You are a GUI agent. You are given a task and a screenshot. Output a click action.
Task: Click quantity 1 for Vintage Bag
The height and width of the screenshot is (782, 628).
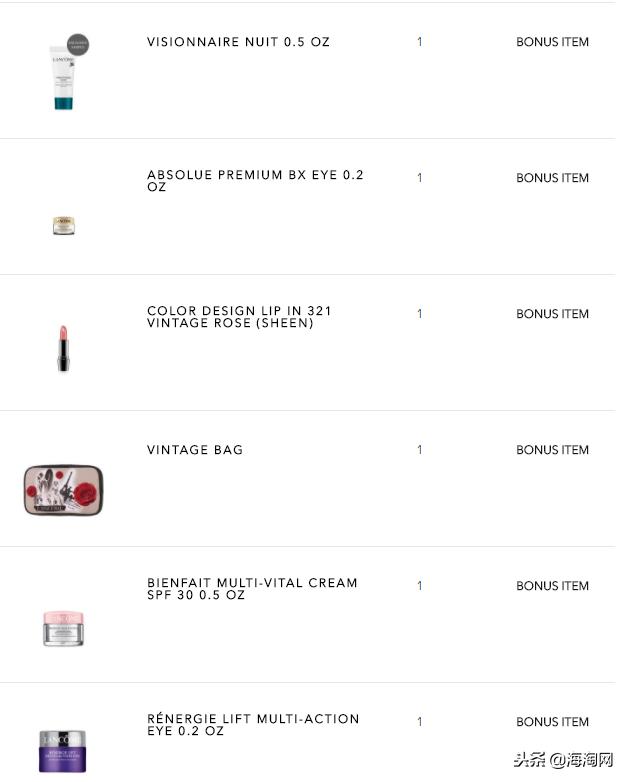420,450
